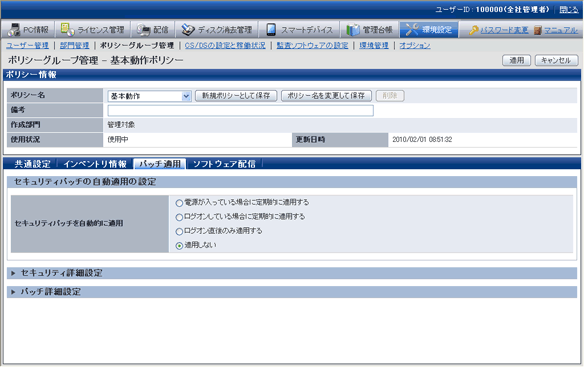This screenshot has height=367, width=584.
Task: Click the ライセンス管理 license icon
Action: pyautogui.click(x=67, y=29)
